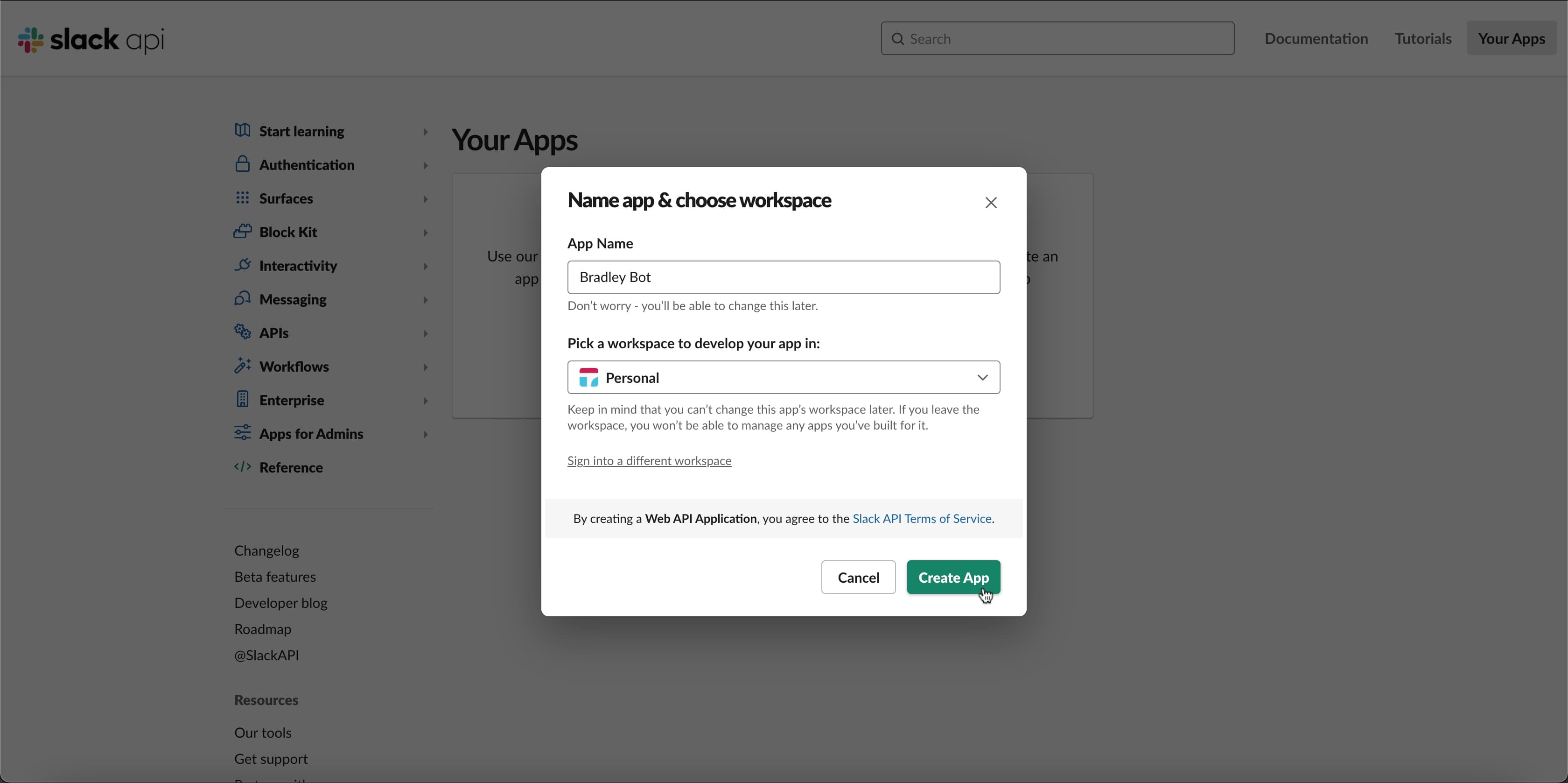The height and width of the screenshot is (783, 1568).
Task: Click the App Name input field
Action: click(x=784, y=277)
